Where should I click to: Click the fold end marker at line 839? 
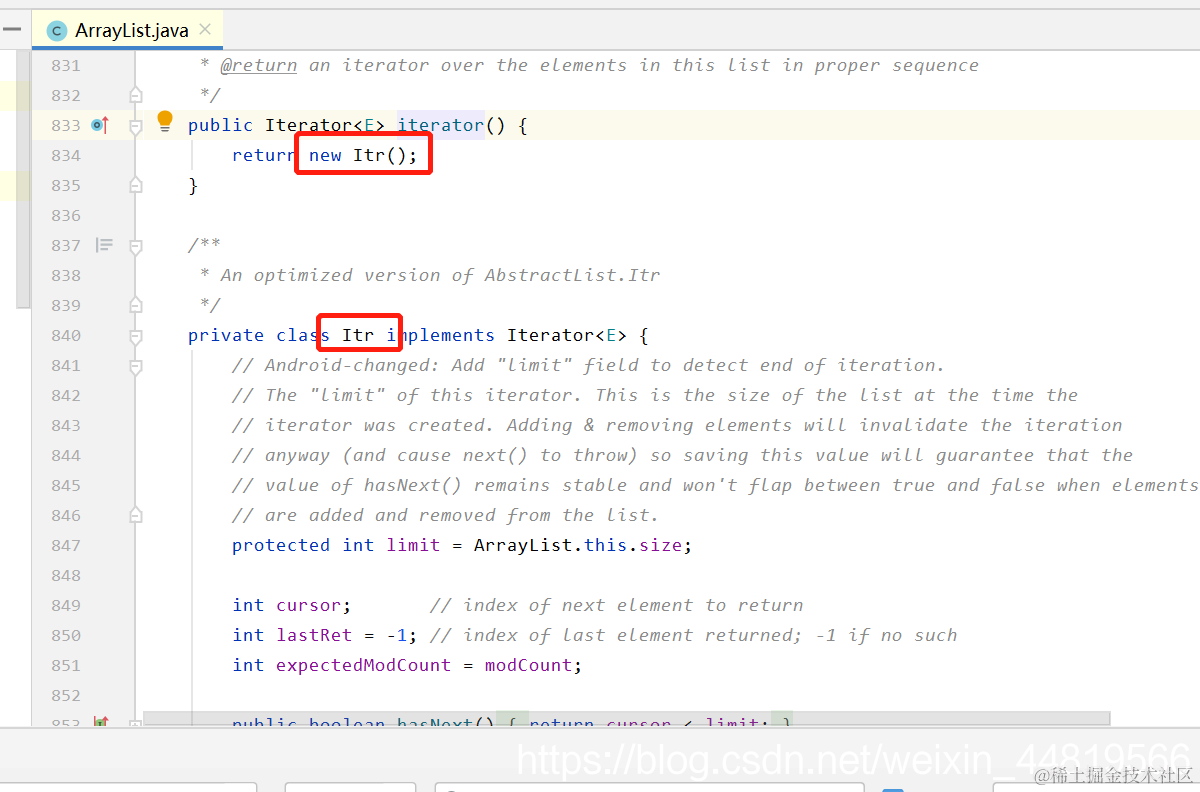[136, 305]
